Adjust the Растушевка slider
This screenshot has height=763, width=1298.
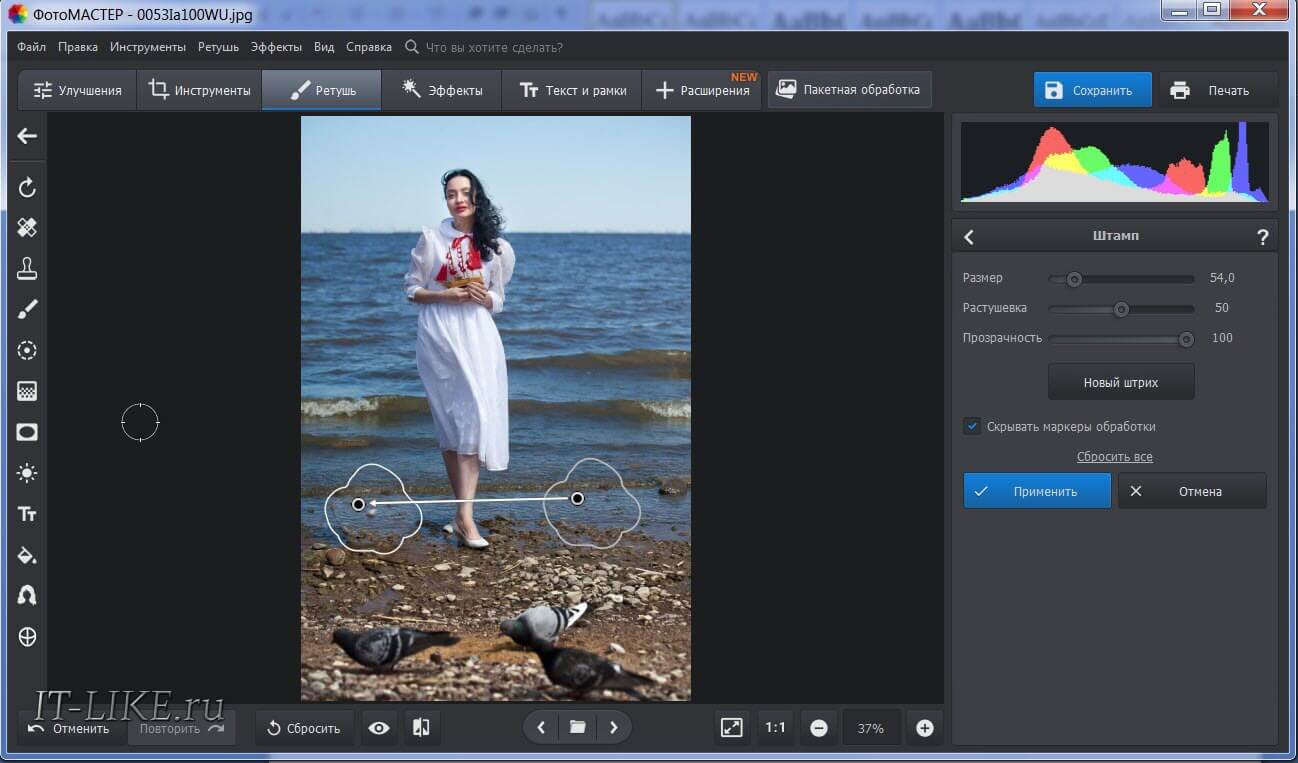point(1121,309)
